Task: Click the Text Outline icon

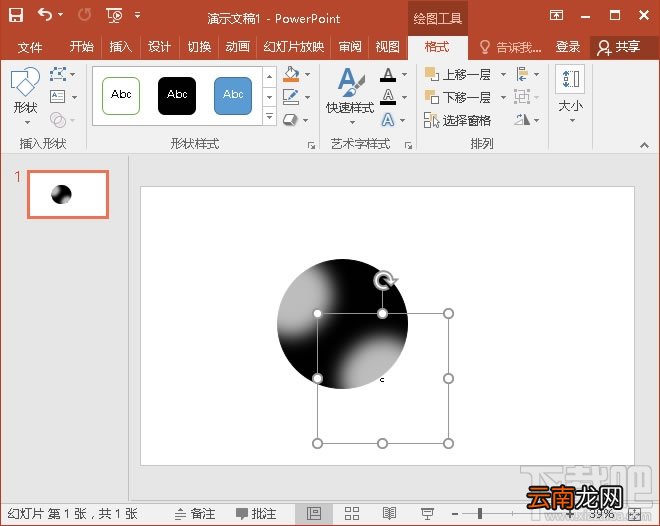Action: [x=388, y=97]
